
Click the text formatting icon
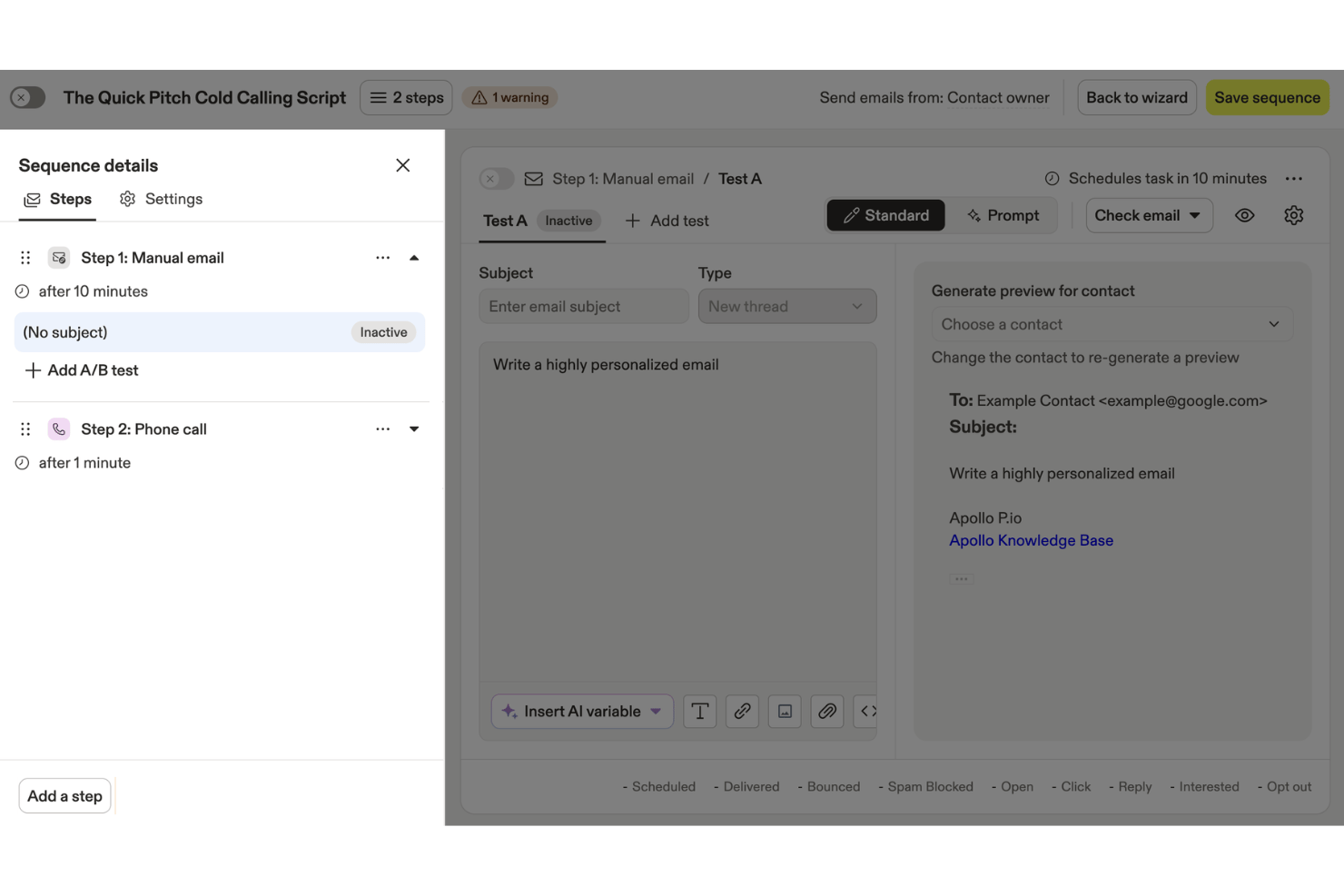pyautogui.click(x=700, y=712)
